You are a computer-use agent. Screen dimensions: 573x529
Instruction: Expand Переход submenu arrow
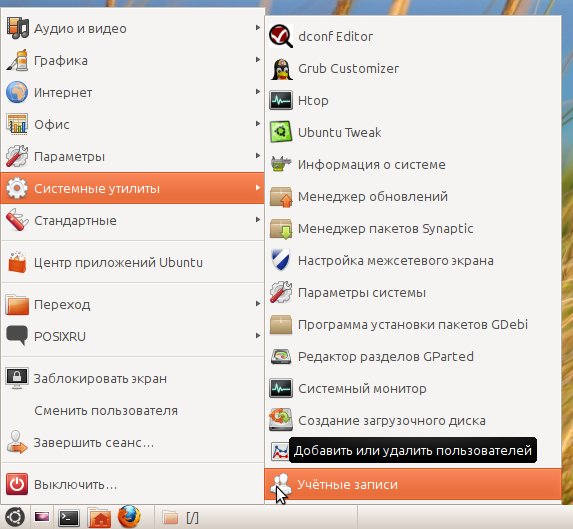(x=258, y=304)
